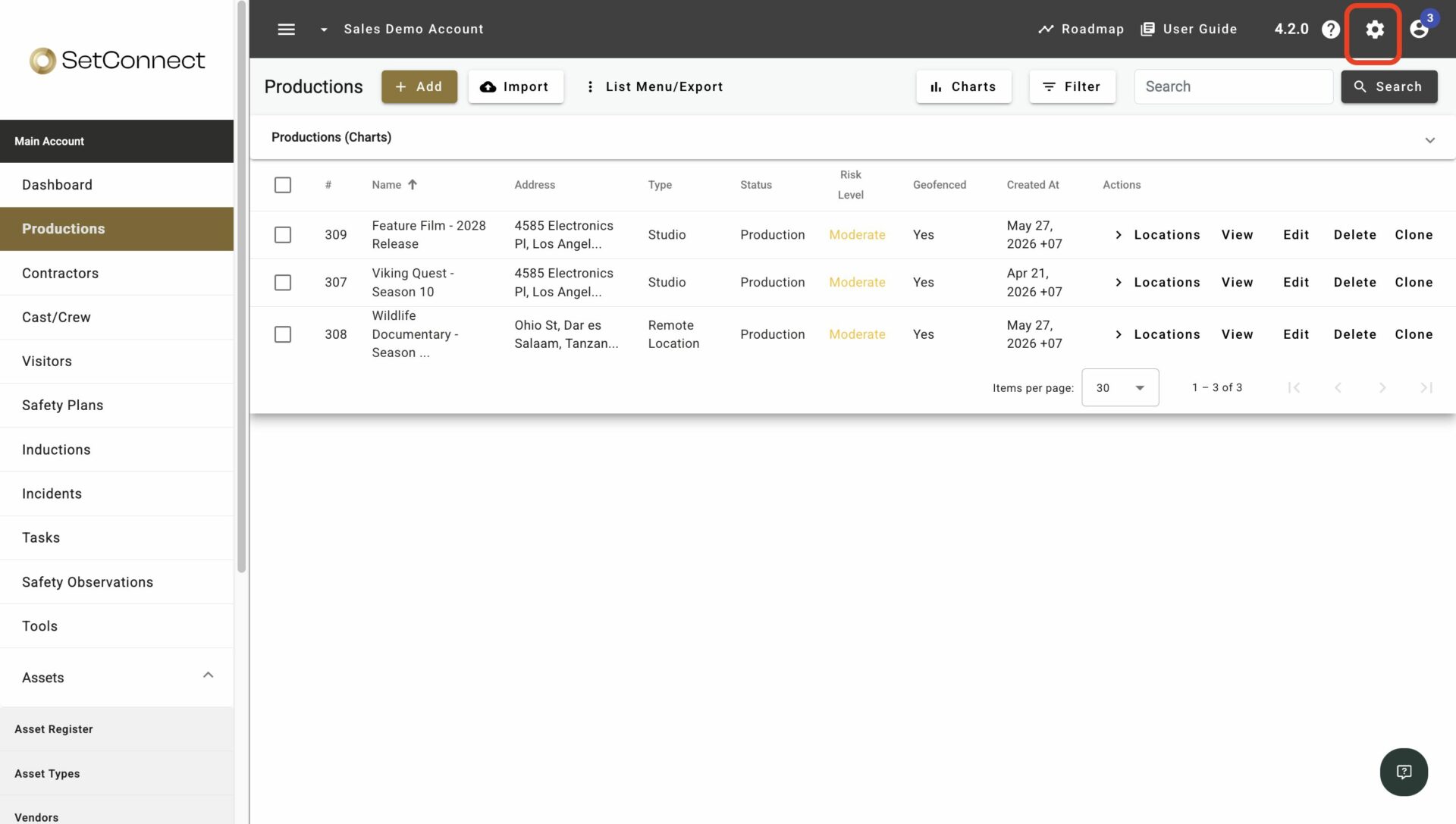Click the help question mark icon
Screen dimensions: 1456x824
[1330, 29]
